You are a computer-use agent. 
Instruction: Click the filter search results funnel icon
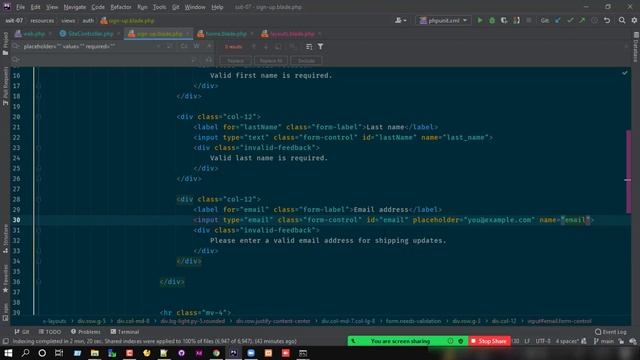320,47
